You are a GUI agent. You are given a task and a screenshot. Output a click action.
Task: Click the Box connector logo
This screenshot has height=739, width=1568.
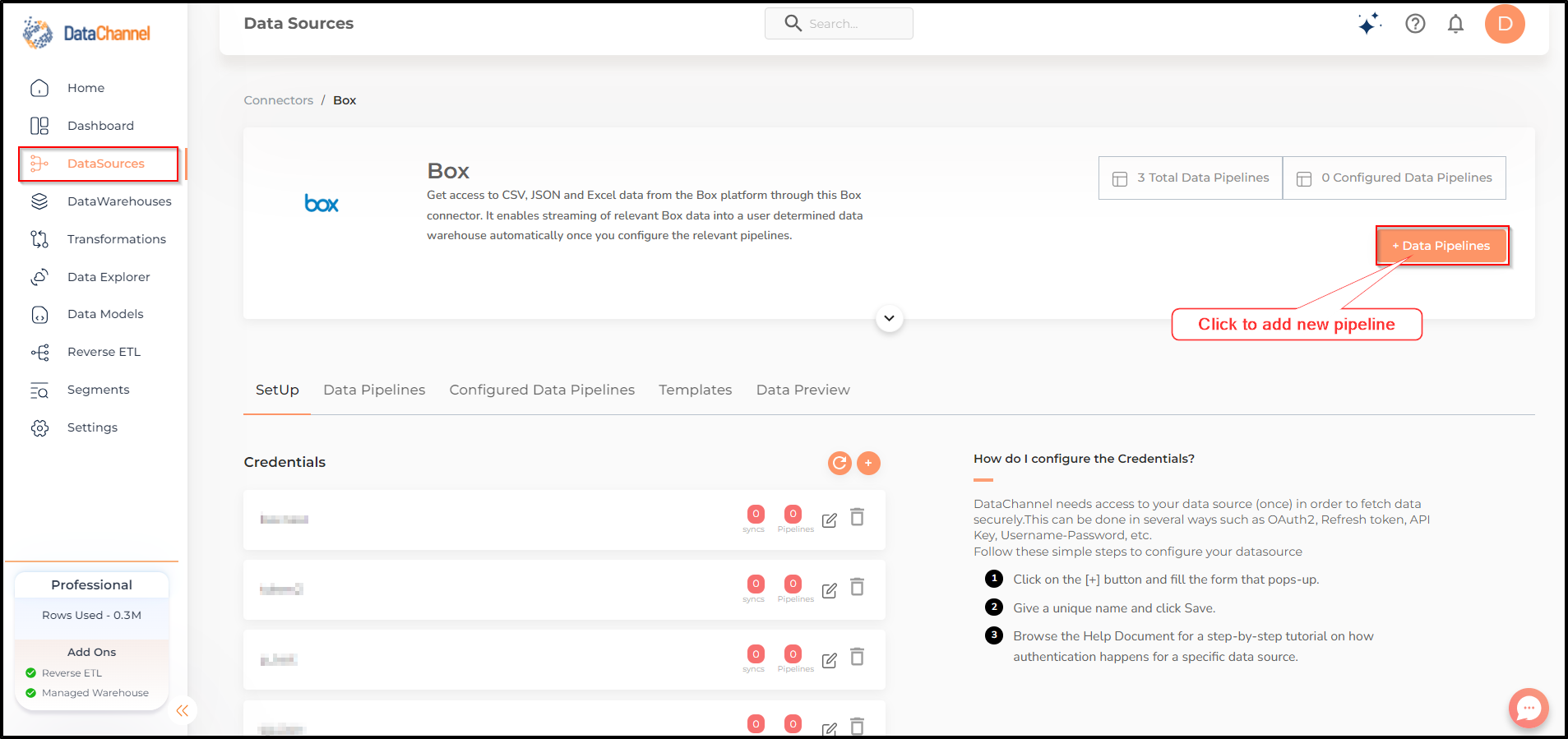321,203
